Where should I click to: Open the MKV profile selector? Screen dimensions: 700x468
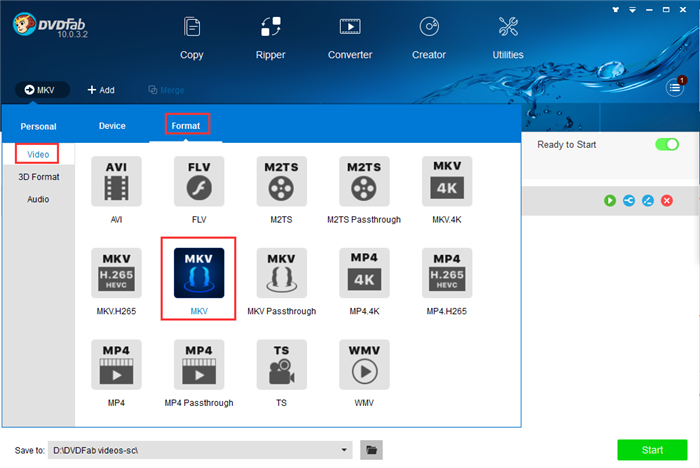(x=42, y=90)
